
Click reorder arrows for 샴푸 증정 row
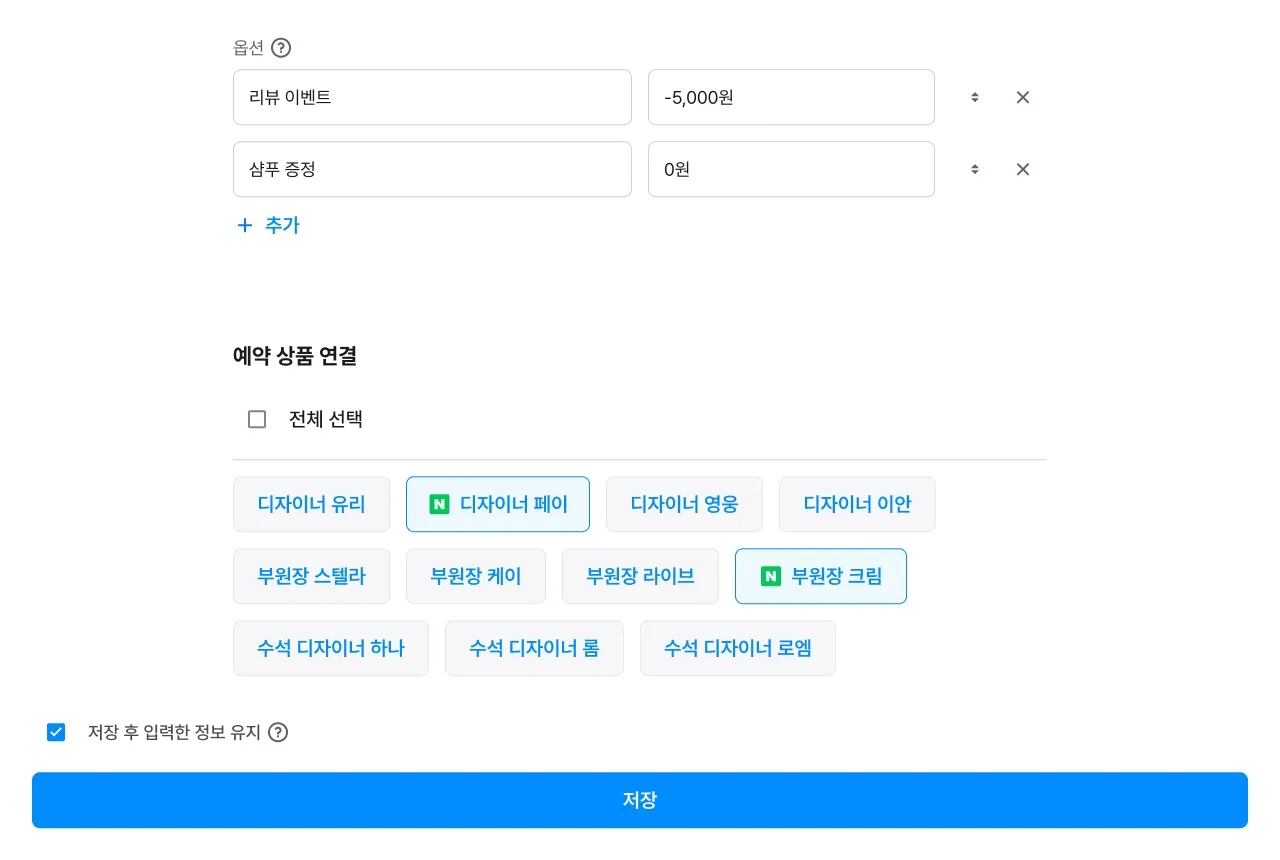(x=975, y=169)
